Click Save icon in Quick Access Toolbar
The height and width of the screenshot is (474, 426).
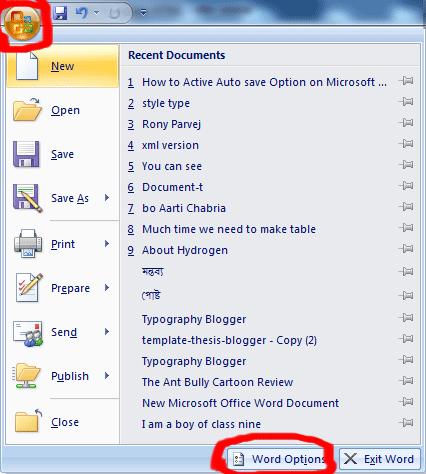pyautogui.click(x=60, y=13)
